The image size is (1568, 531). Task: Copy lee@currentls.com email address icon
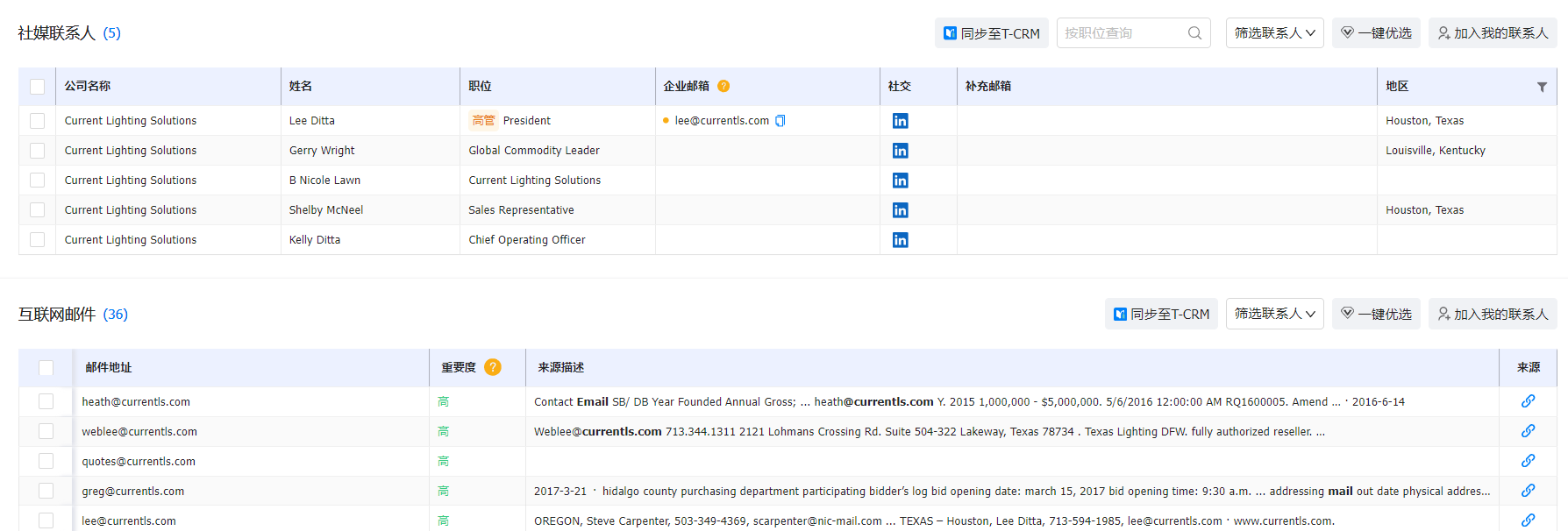[x=780, y=121]
